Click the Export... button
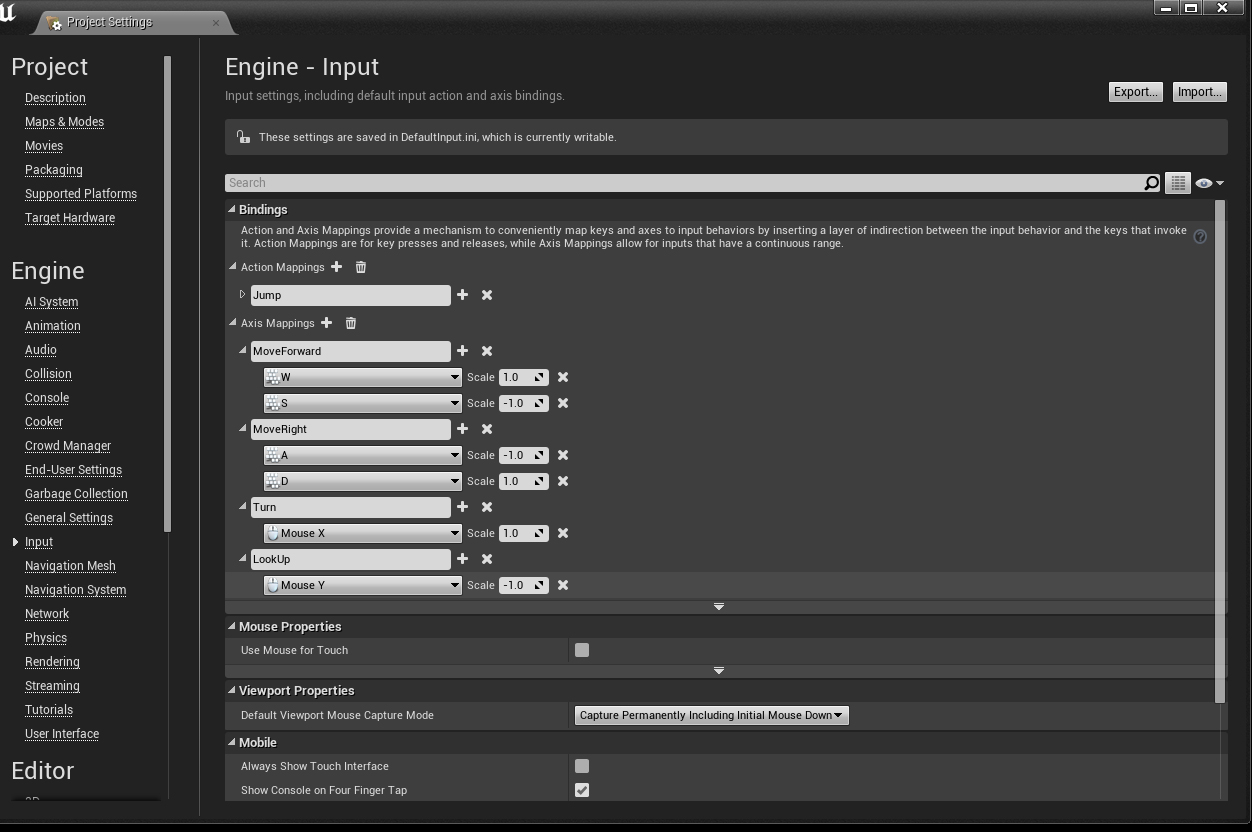The height and width of the screenshot is (832, 1252). tap(1135, 92)
